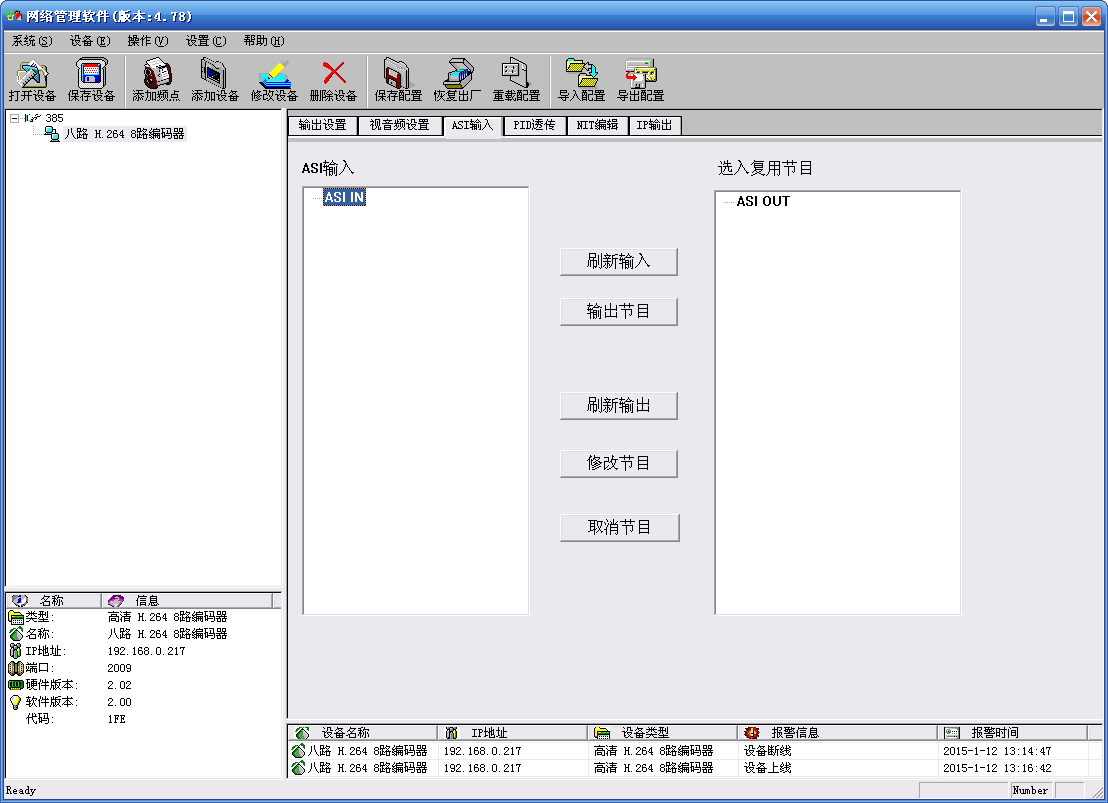This screenshot has height=803, width=1108.
Task: Switch to the 视音频设置 tab
Action: pyautogui.click(x=399, y=125)
